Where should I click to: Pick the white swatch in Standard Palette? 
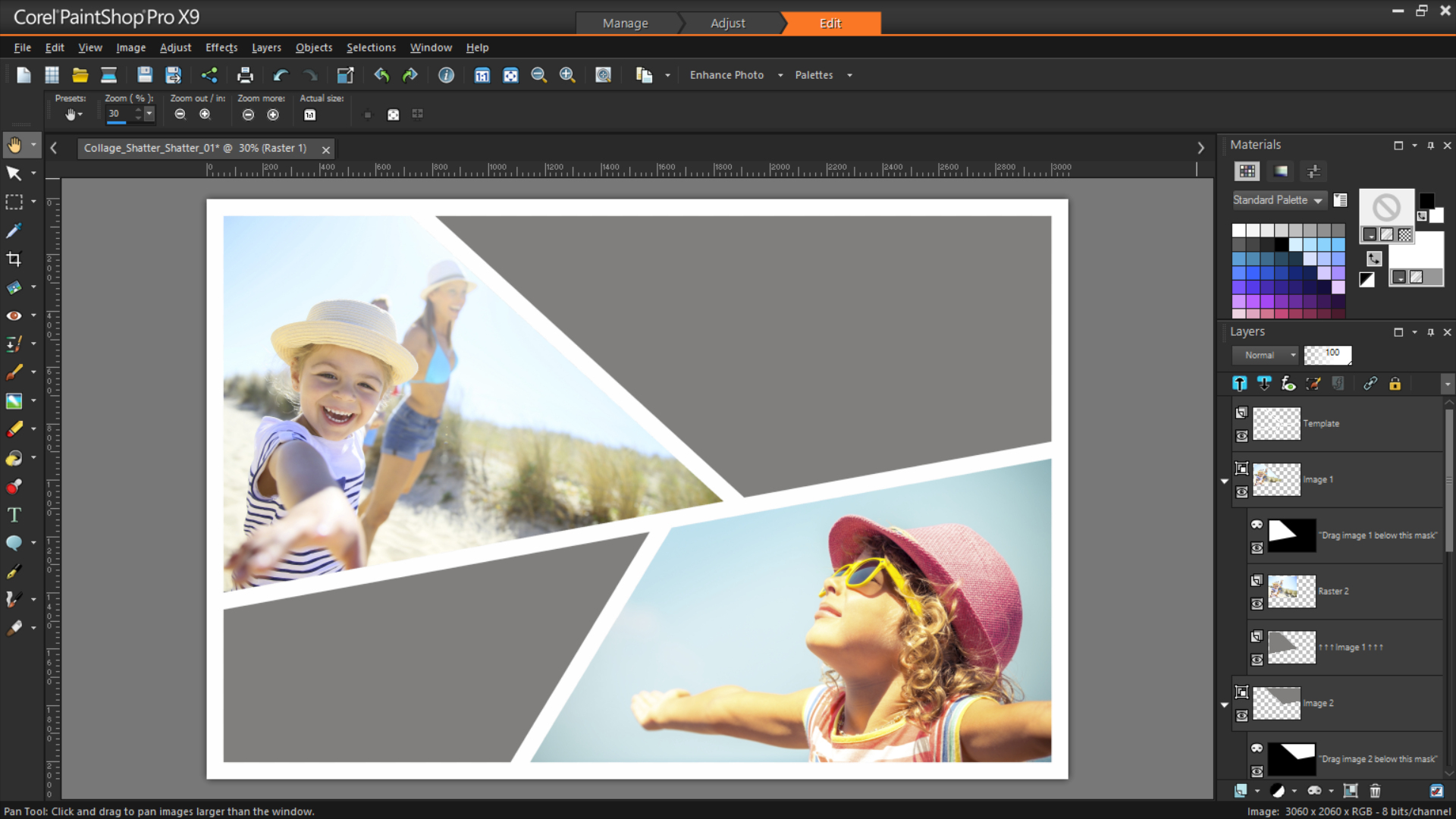coord(1238,230)
